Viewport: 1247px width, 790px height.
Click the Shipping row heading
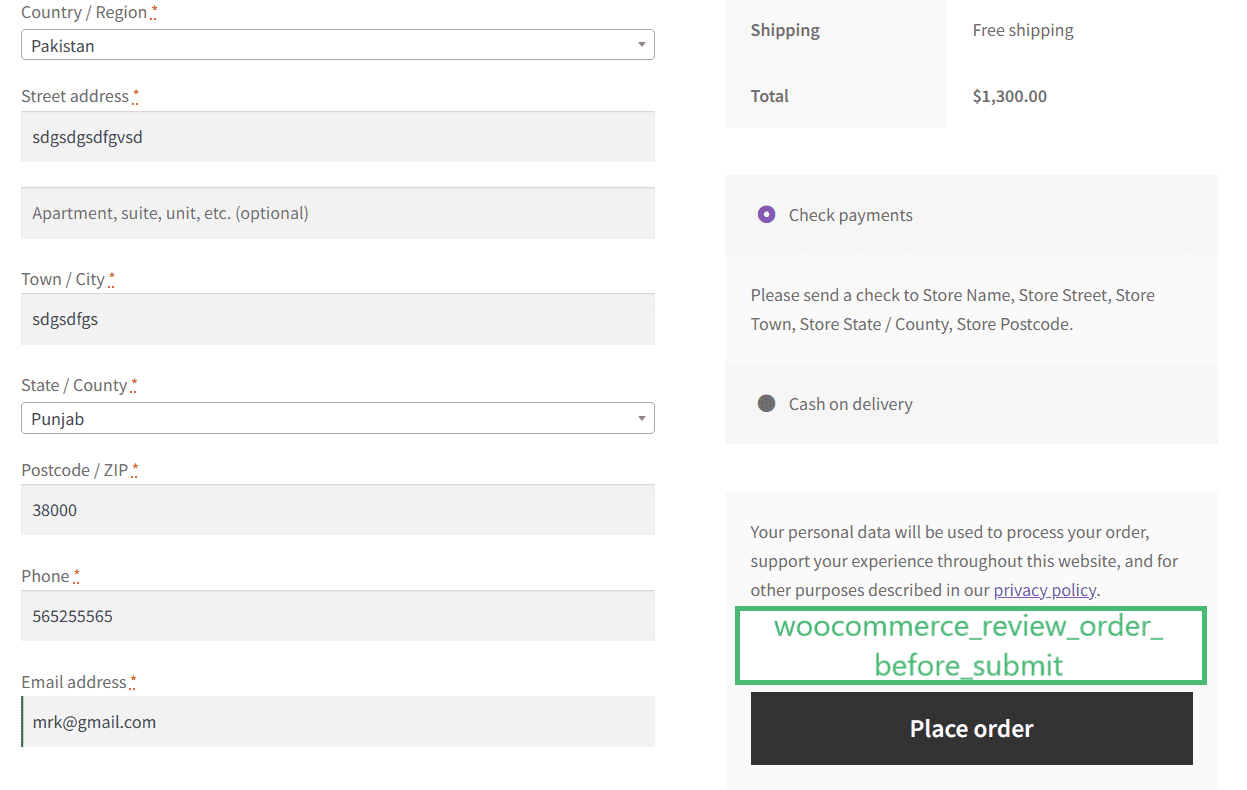[x=785, y=30]
